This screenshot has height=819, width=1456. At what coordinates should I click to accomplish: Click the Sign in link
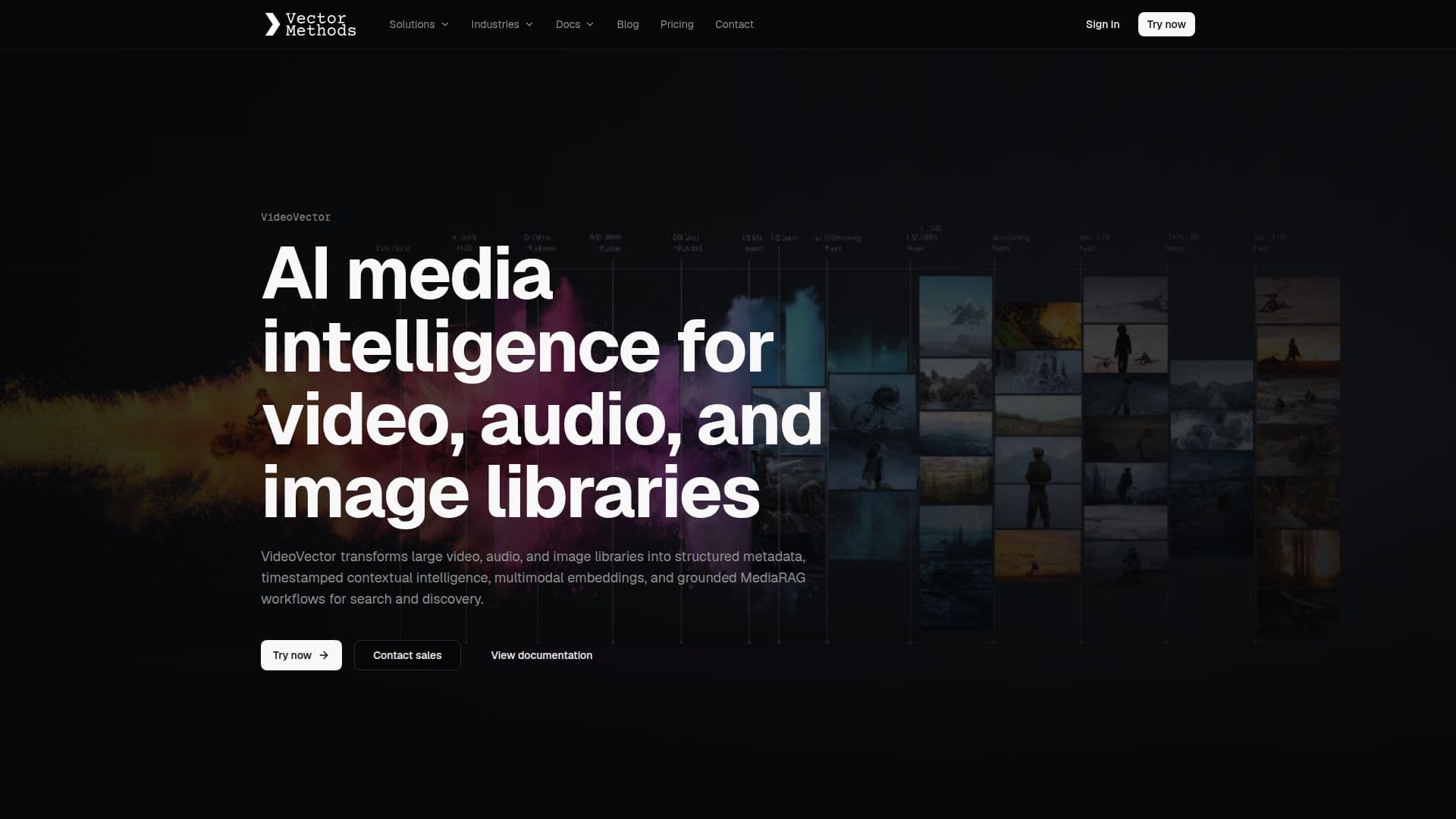coord(1103,24)
